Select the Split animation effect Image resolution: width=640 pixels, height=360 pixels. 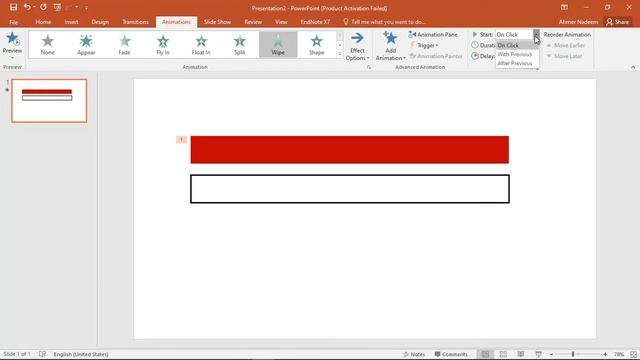(x=240, y=44)
